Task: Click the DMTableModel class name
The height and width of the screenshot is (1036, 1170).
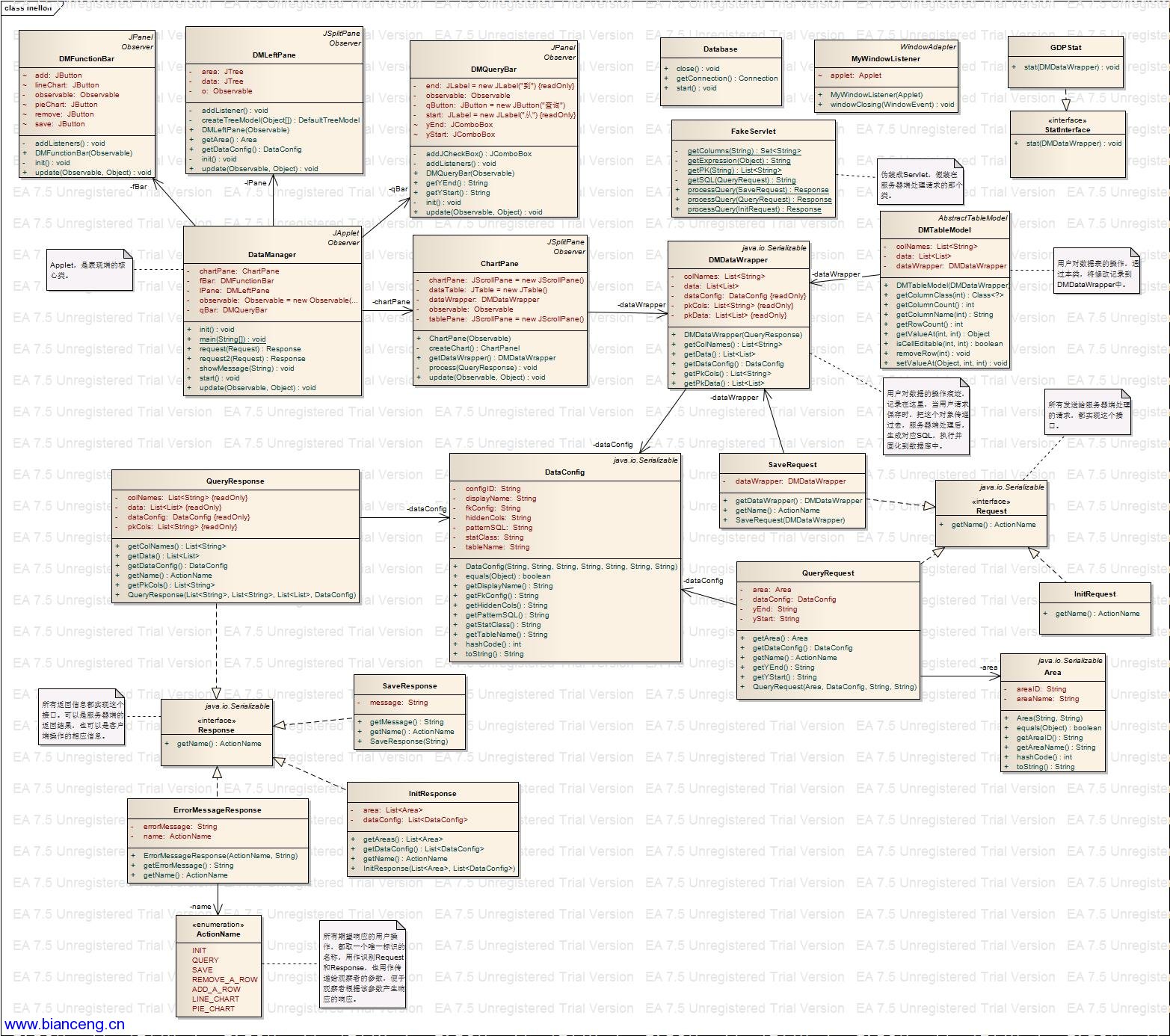Action: 944,230
